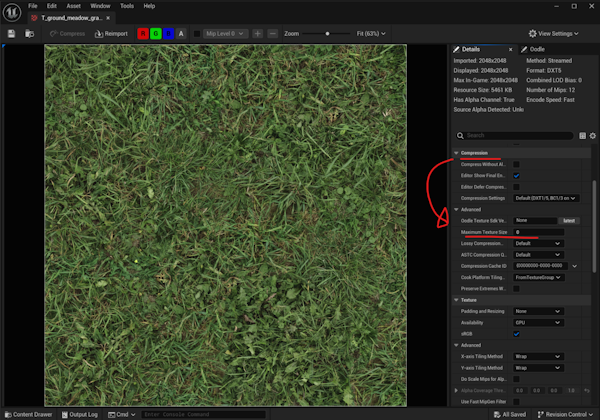Toggle the alpha channel A button
The image size is (600, 420).
point(181,34)
